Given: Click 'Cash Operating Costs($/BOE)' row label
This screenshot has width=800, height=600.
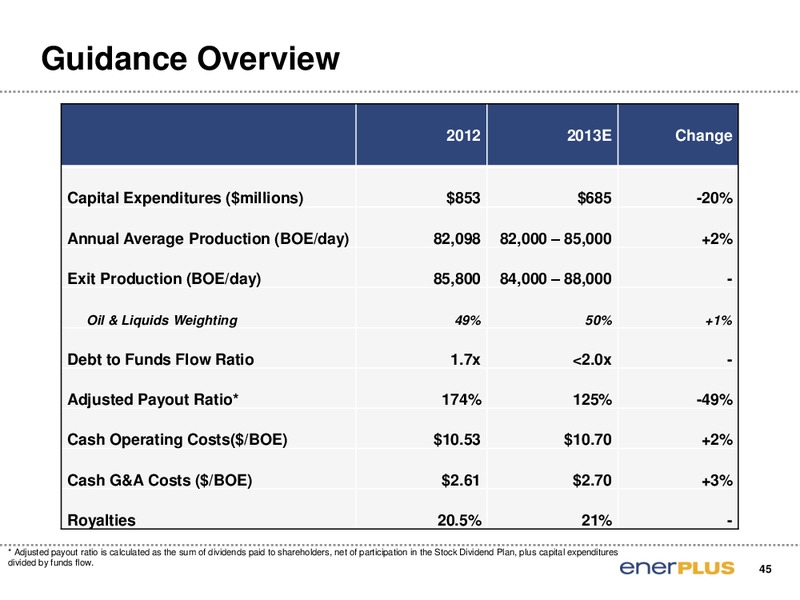Looking at the screenshot, I should click(178, 440).
